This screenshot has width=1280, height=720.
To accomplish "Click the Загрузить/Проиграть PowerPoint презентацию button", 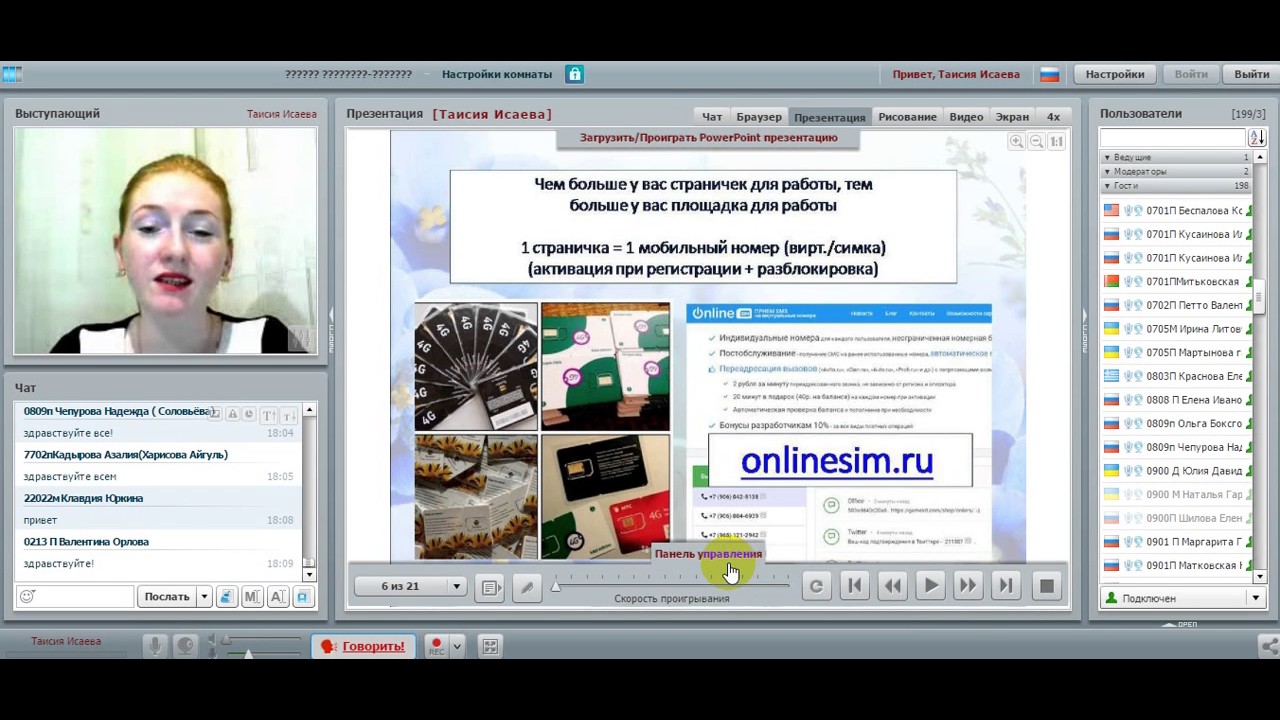I will [708, 138].
